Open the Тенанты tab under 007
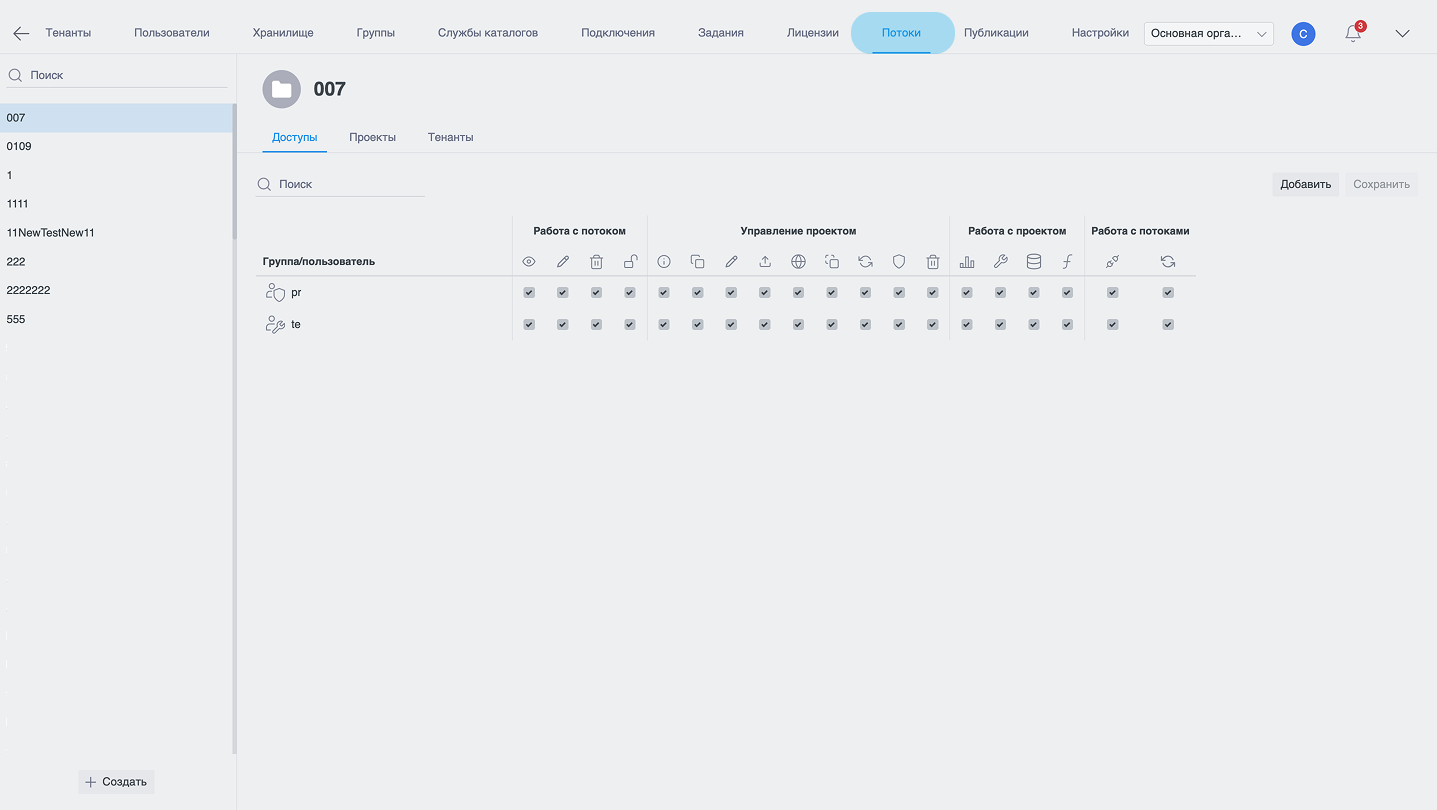This screenshot has height=810, width=1437. [x=451, y=137]
